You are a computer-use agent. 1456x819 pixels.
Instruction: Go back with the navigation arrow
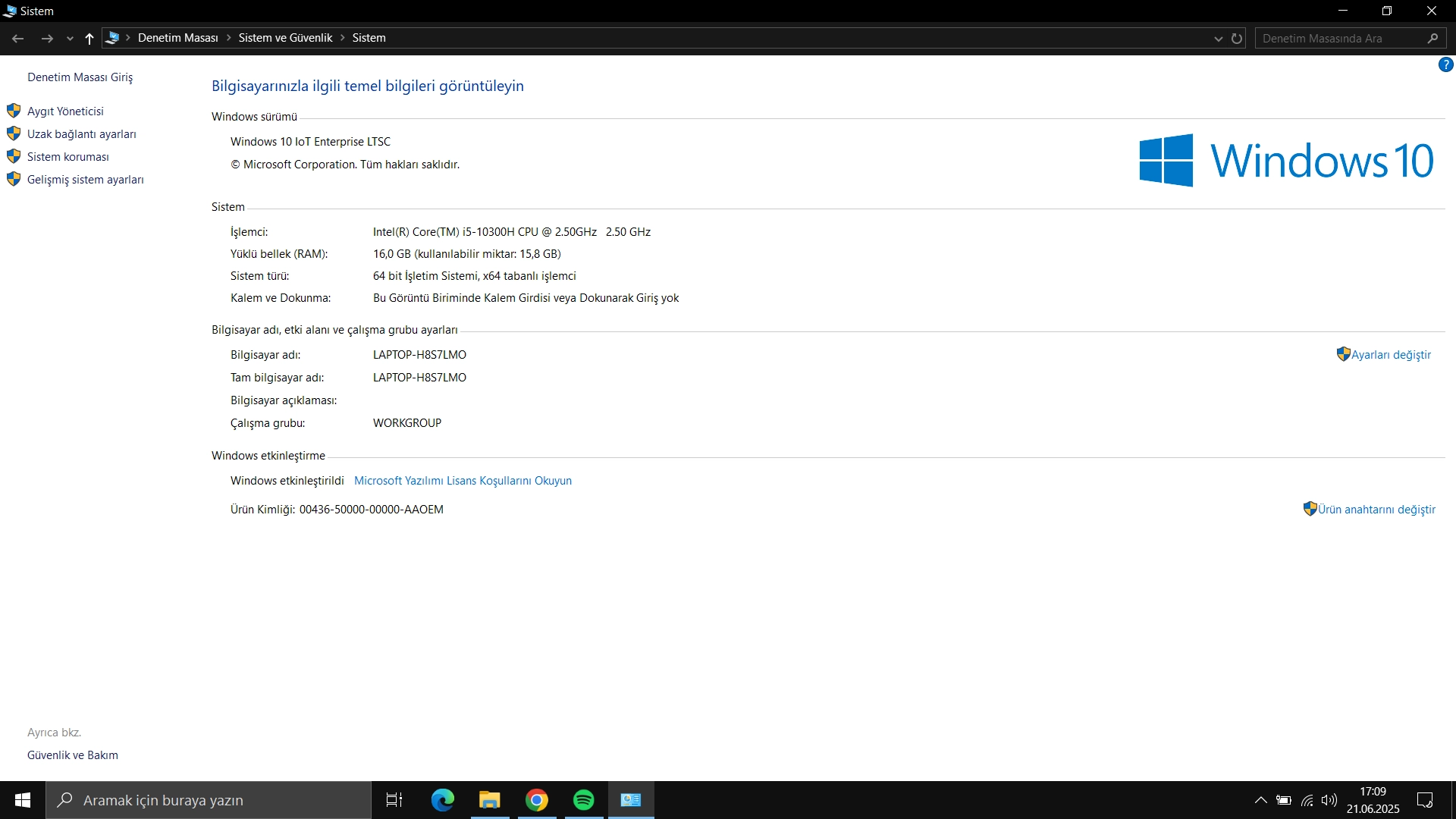[x=17, y=38]
